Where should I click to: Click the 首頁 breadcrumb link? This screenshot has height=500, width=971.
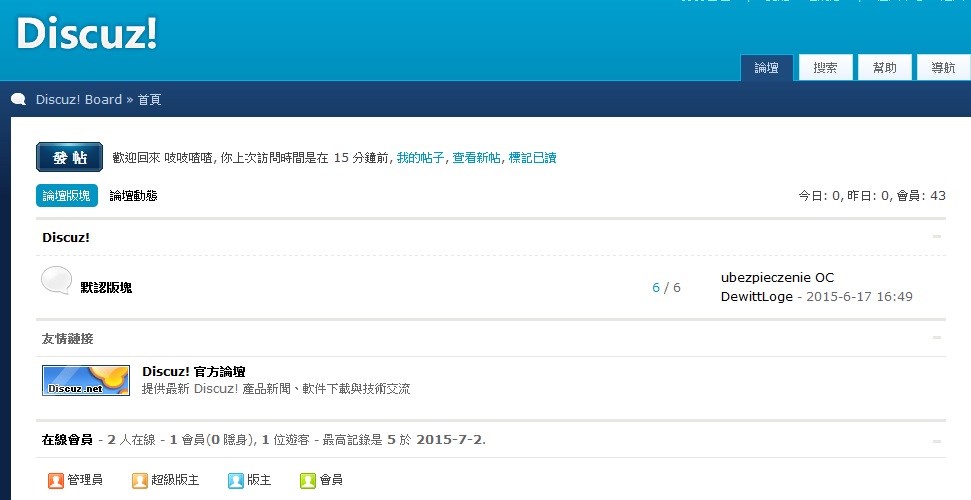[x=149, y=99]
